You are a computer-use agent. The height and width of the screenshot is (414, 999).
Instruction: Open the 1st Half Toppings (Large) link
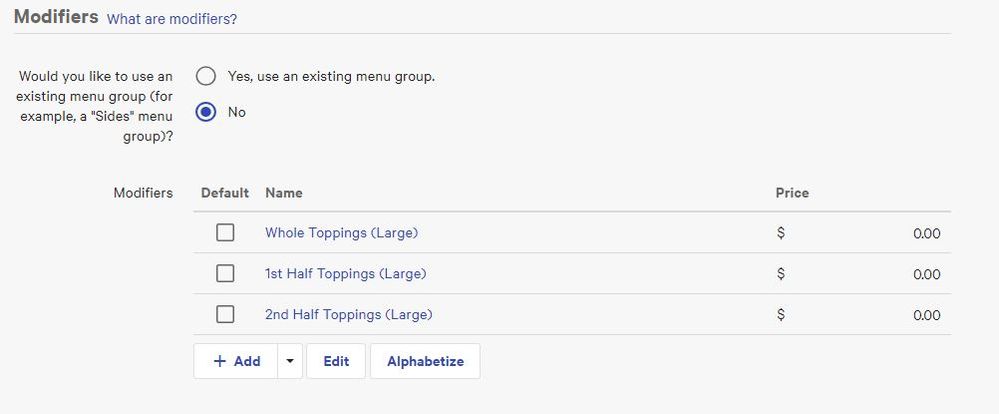pos(345,274)
